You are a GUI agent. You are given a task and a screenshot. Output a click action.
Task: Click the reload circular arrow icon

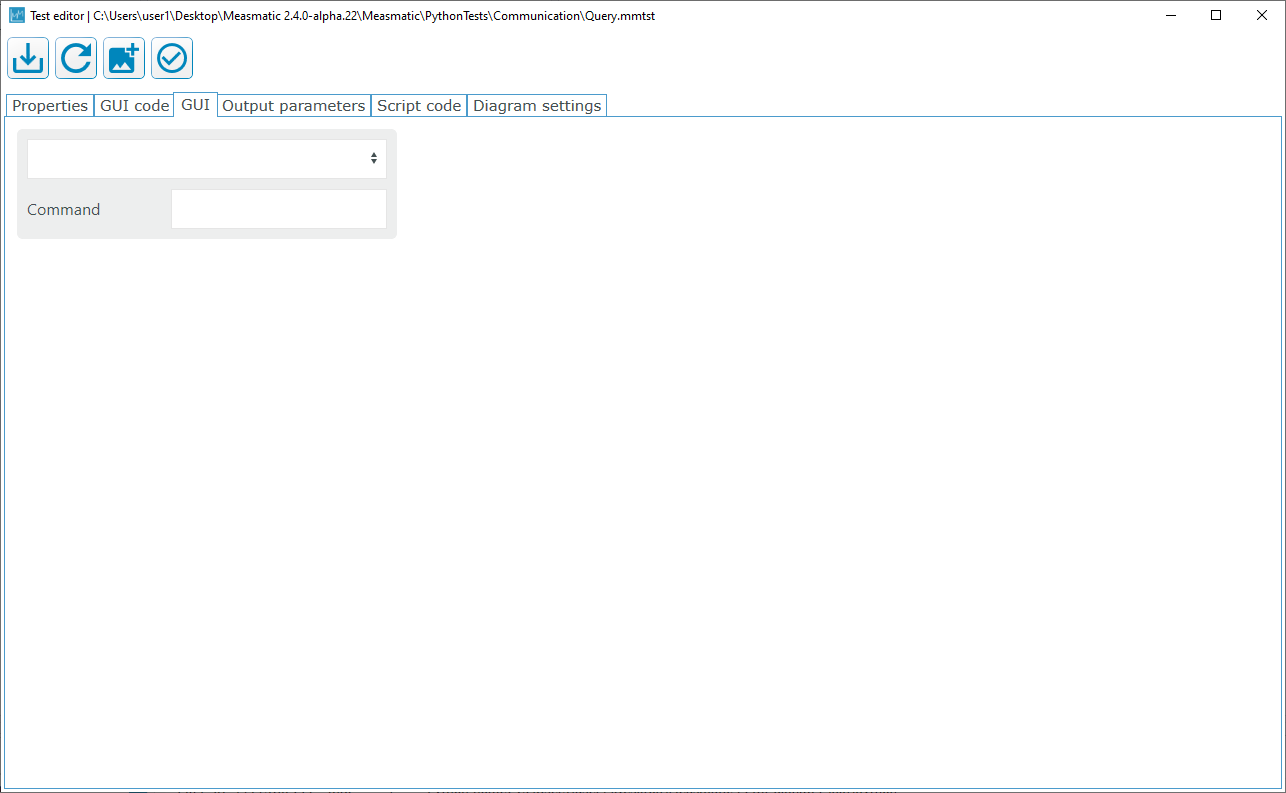click(76, 59)
